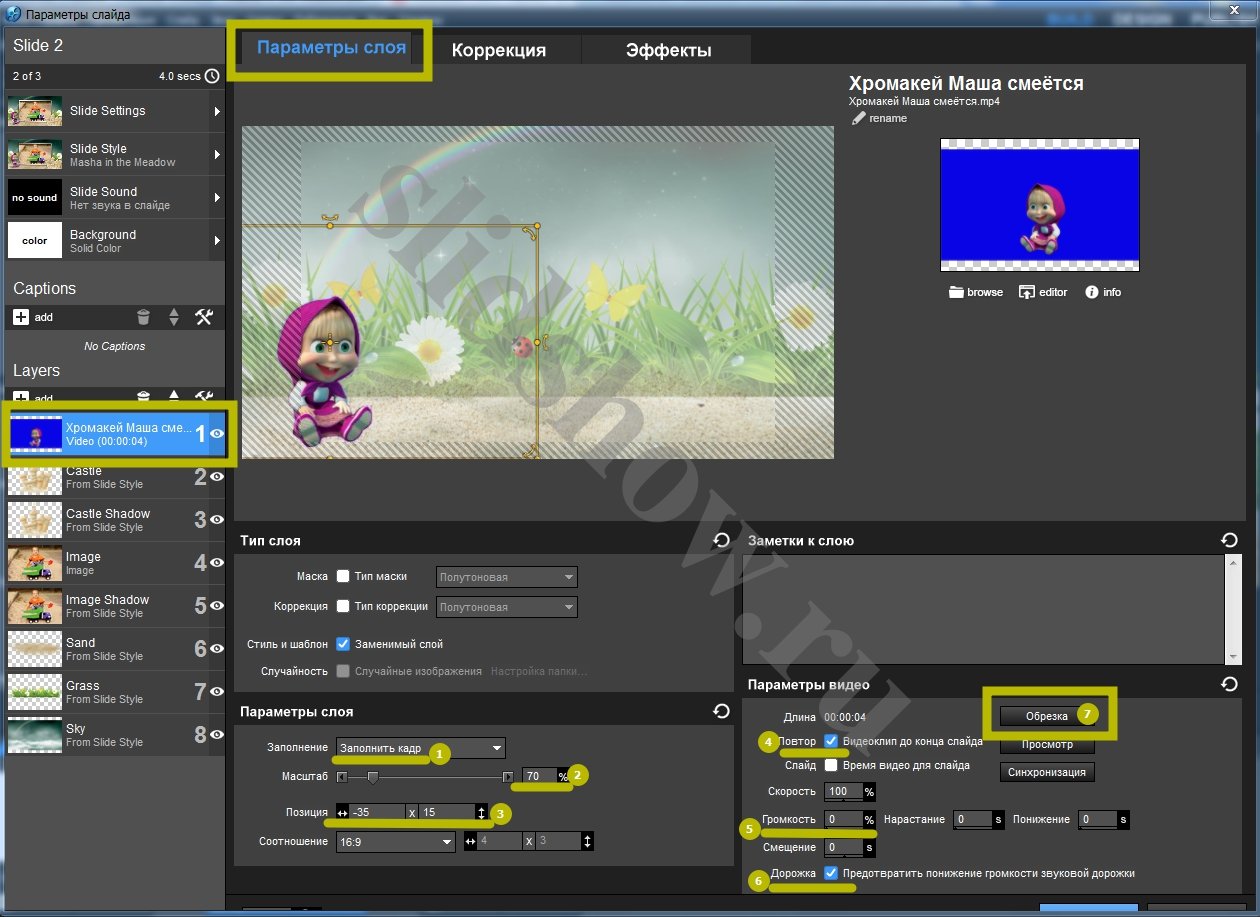This screenshot has height=917, width=1260.
Task: Click the blue video preview thumbnail
Action: [x=1040, y=205]
